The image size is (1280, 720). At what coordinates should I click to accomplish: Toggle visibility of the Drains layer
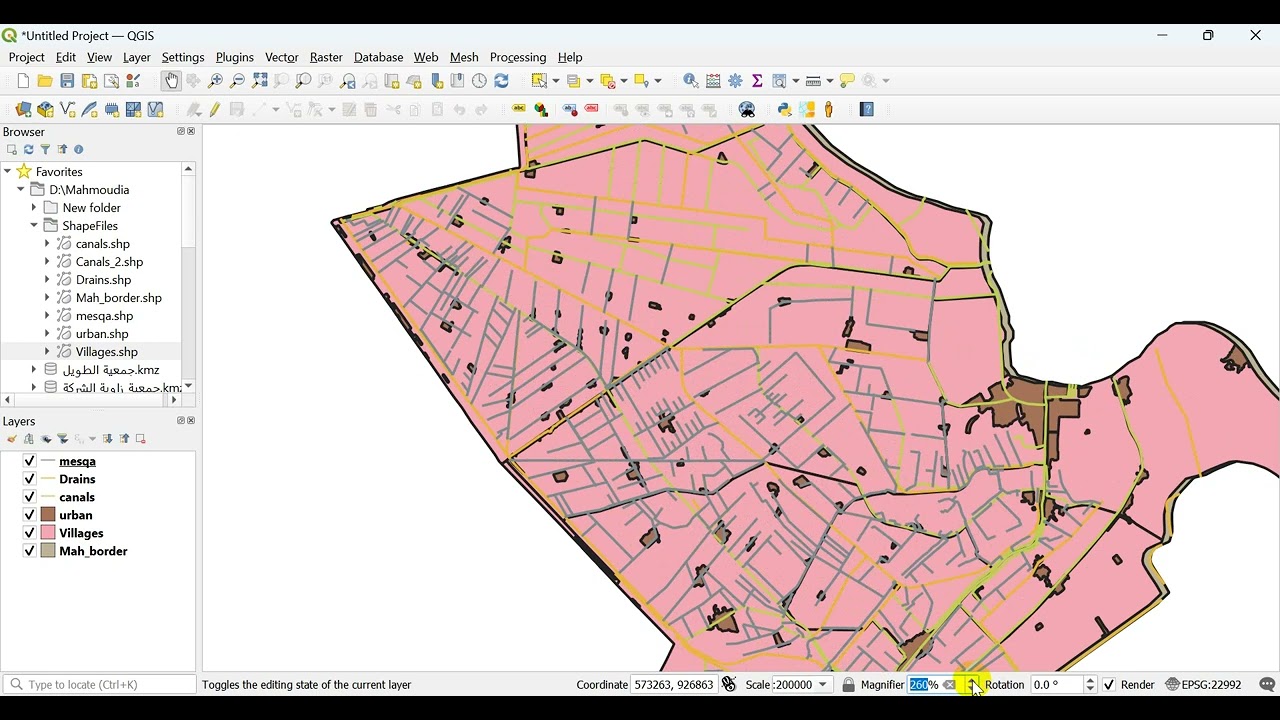pos(29,479)
